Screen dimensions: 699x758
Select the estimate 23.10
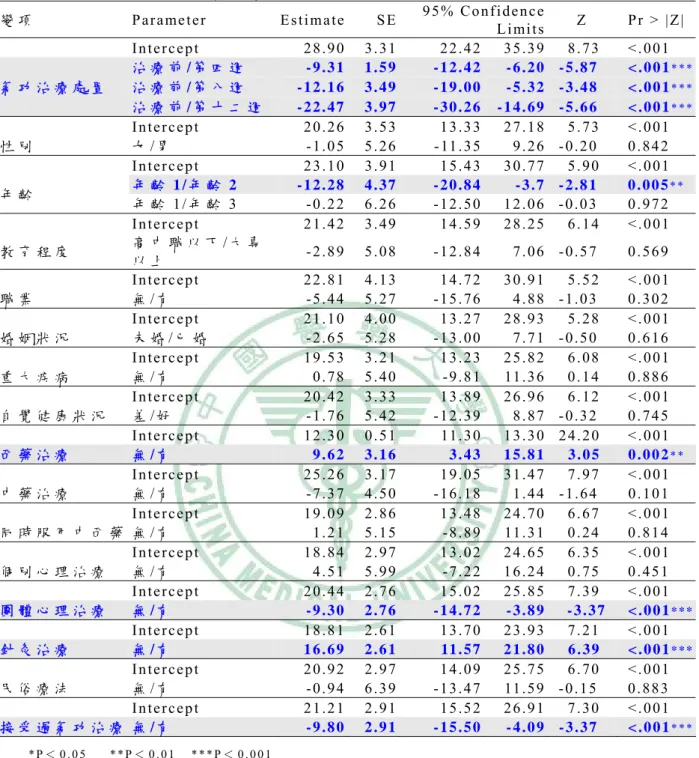click(x=324, y=166)
